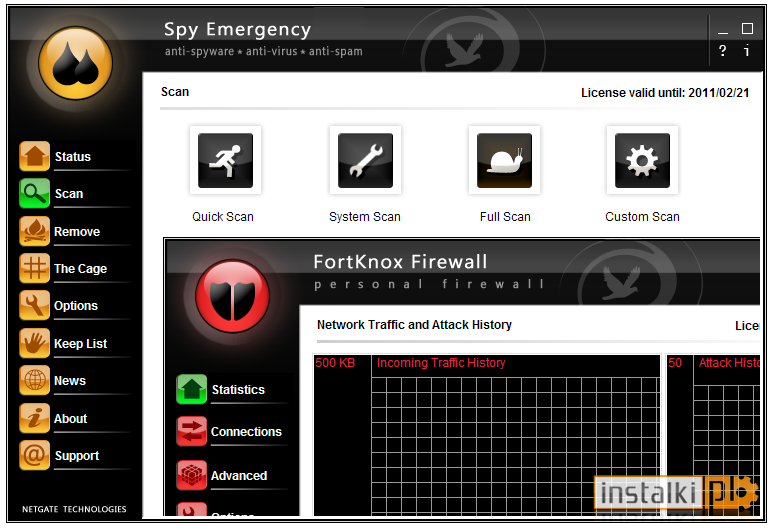Click the News globe icon

click(34, 380)
